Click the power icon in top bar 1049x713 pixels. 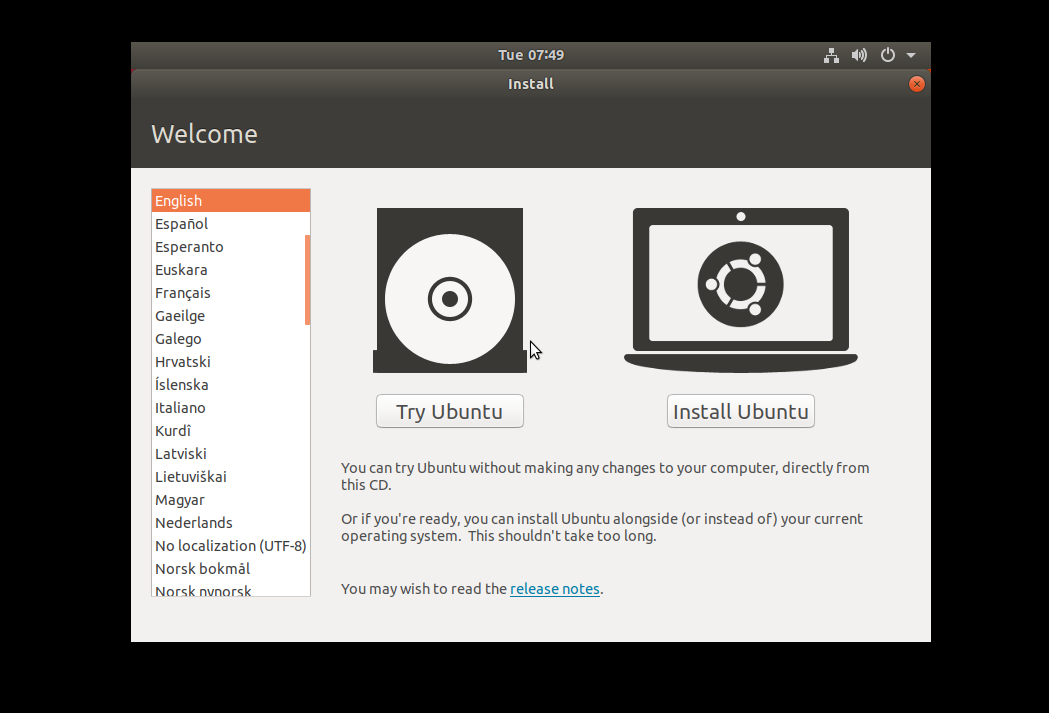tap(888, 55)
